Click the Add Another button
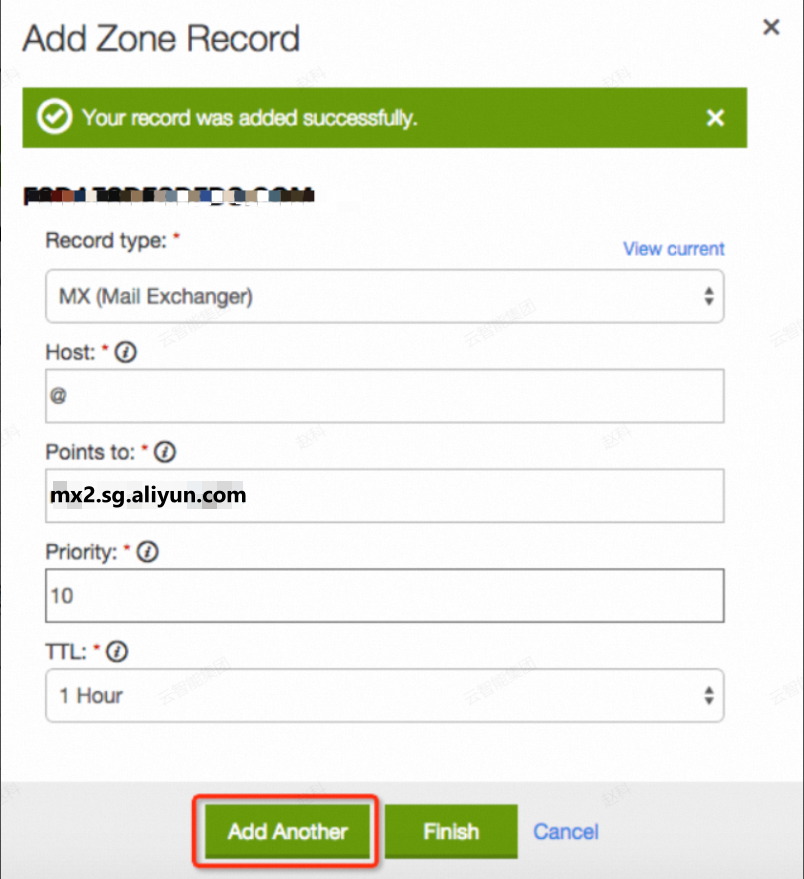The image size is (804, 879). [288, 831]
